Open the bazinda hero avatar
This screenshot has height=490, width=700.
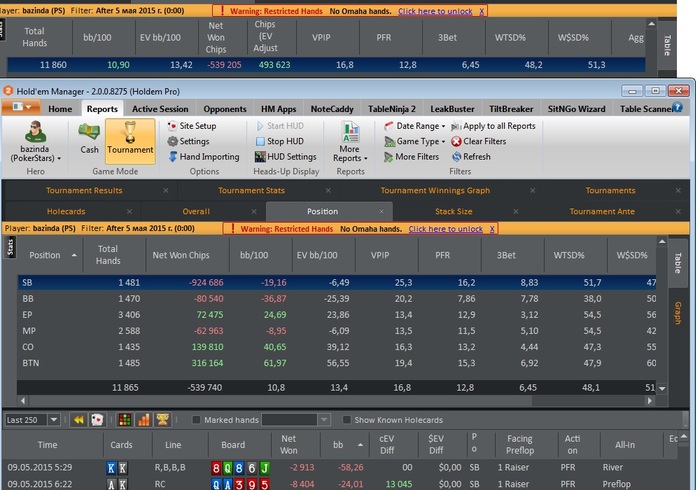[x=34, y=132]
